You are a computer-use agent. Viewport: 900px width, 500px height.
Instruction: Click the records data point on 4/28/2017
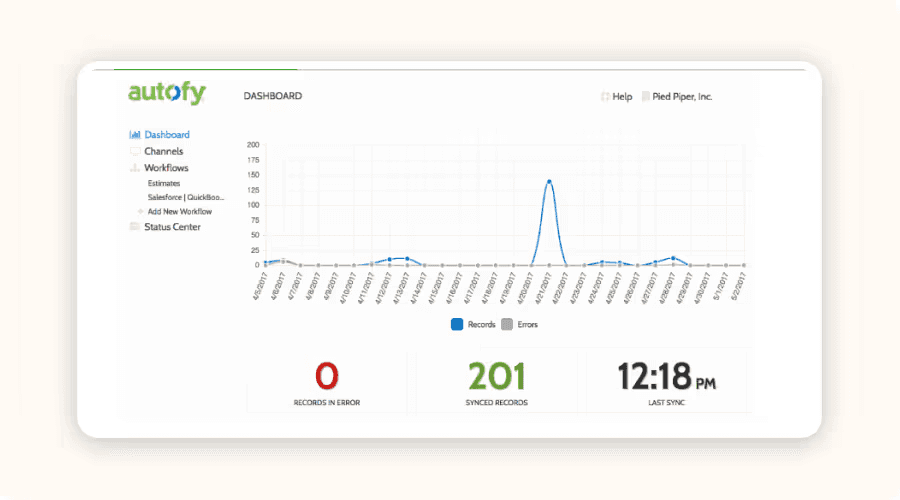tap(673, 258)
